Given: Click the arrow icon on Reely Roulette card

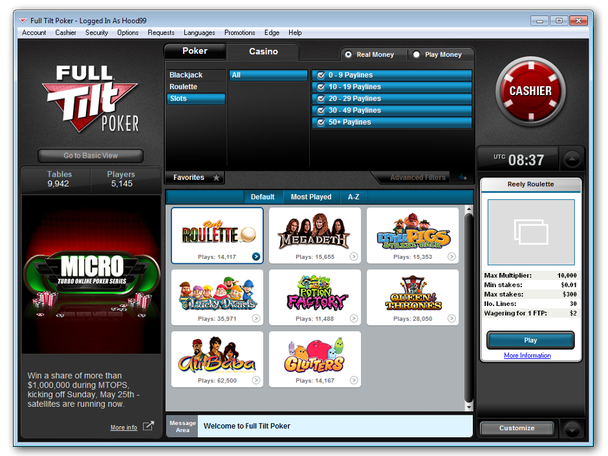Looking at the screenshot, I should pos(256,256).
